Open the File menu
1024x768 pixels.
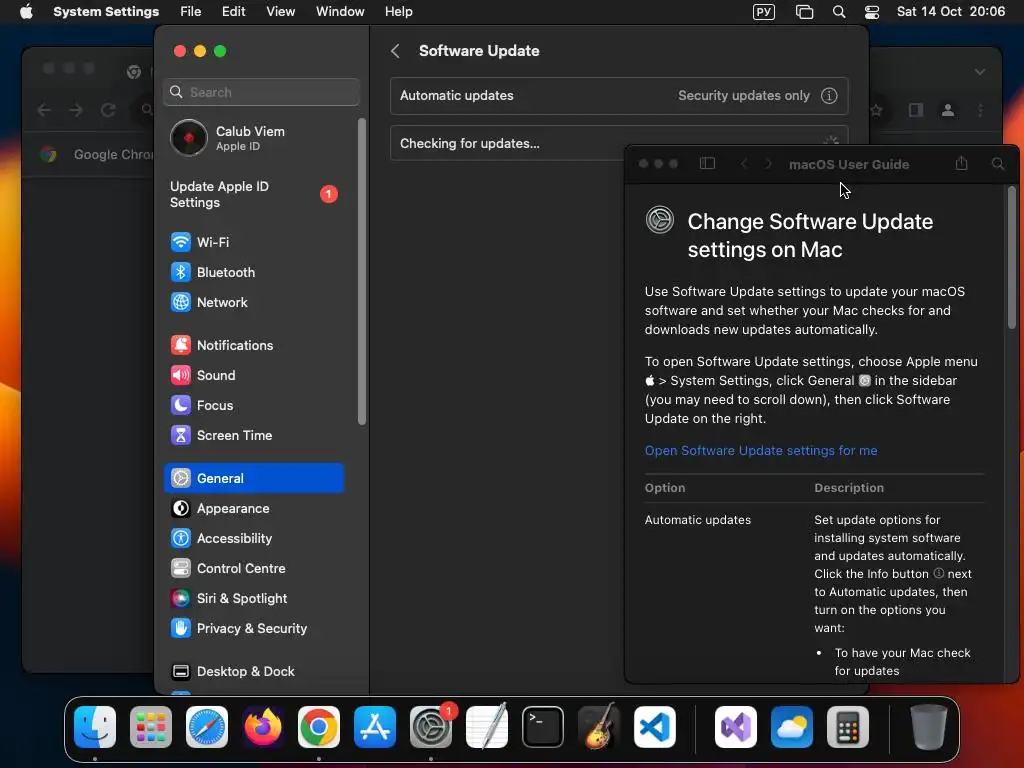point(191,12)
